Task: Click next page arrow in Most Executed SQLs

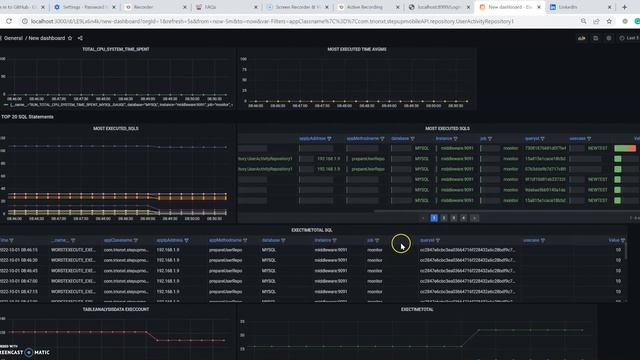Action: pyautogui.click(x=474, y=218)
